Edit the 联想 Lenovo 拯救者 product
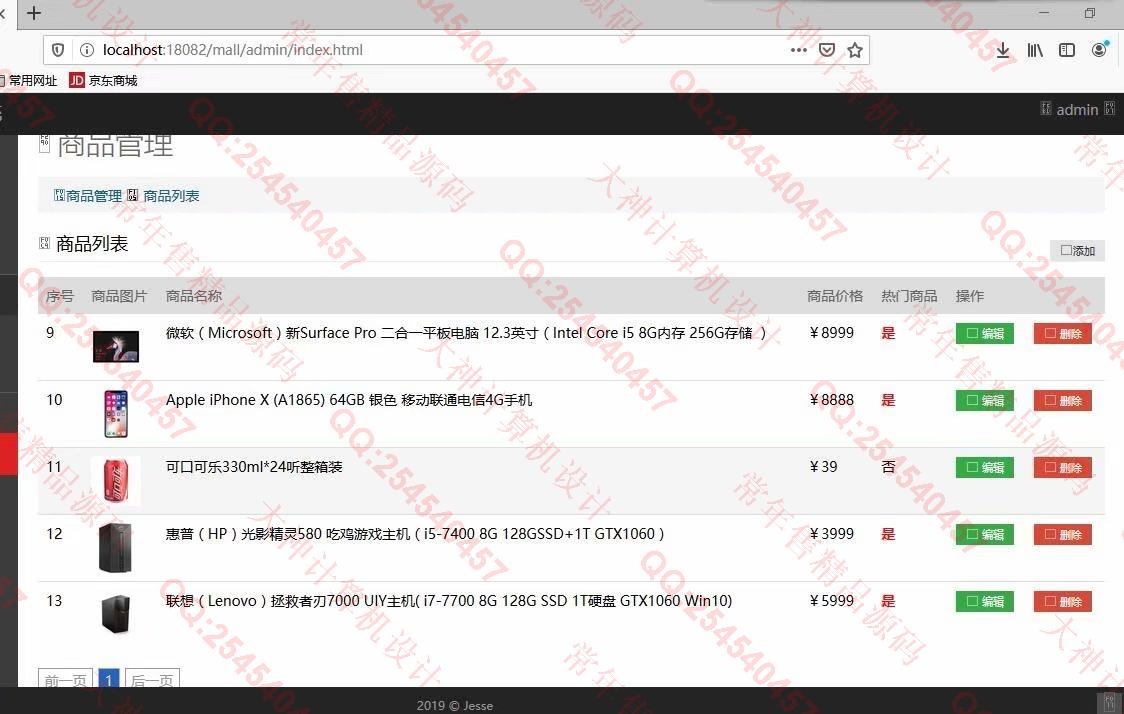The height and width of the screenshot is (714, 1124). (985, 601)
